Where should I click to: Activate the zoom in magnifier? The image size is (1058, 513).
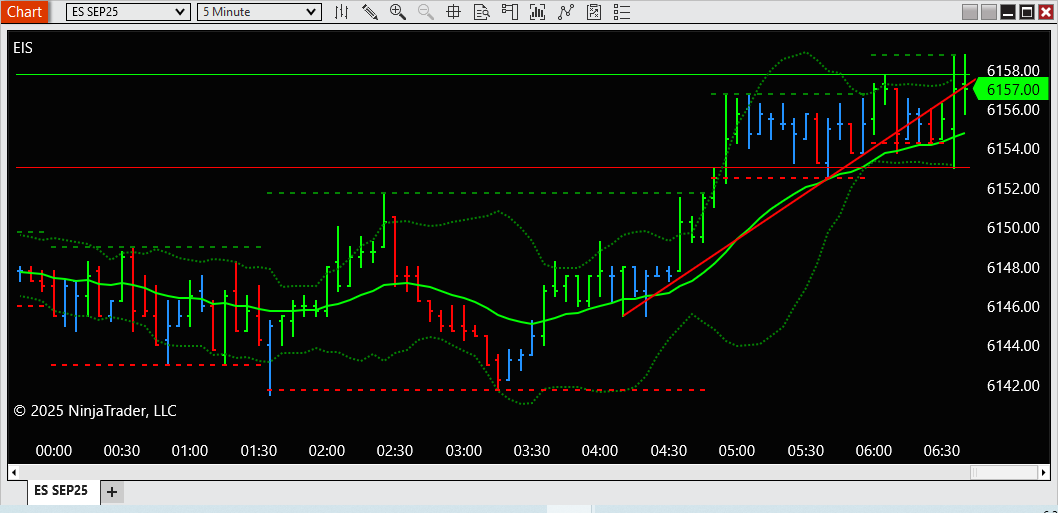(x=397, y=11)
